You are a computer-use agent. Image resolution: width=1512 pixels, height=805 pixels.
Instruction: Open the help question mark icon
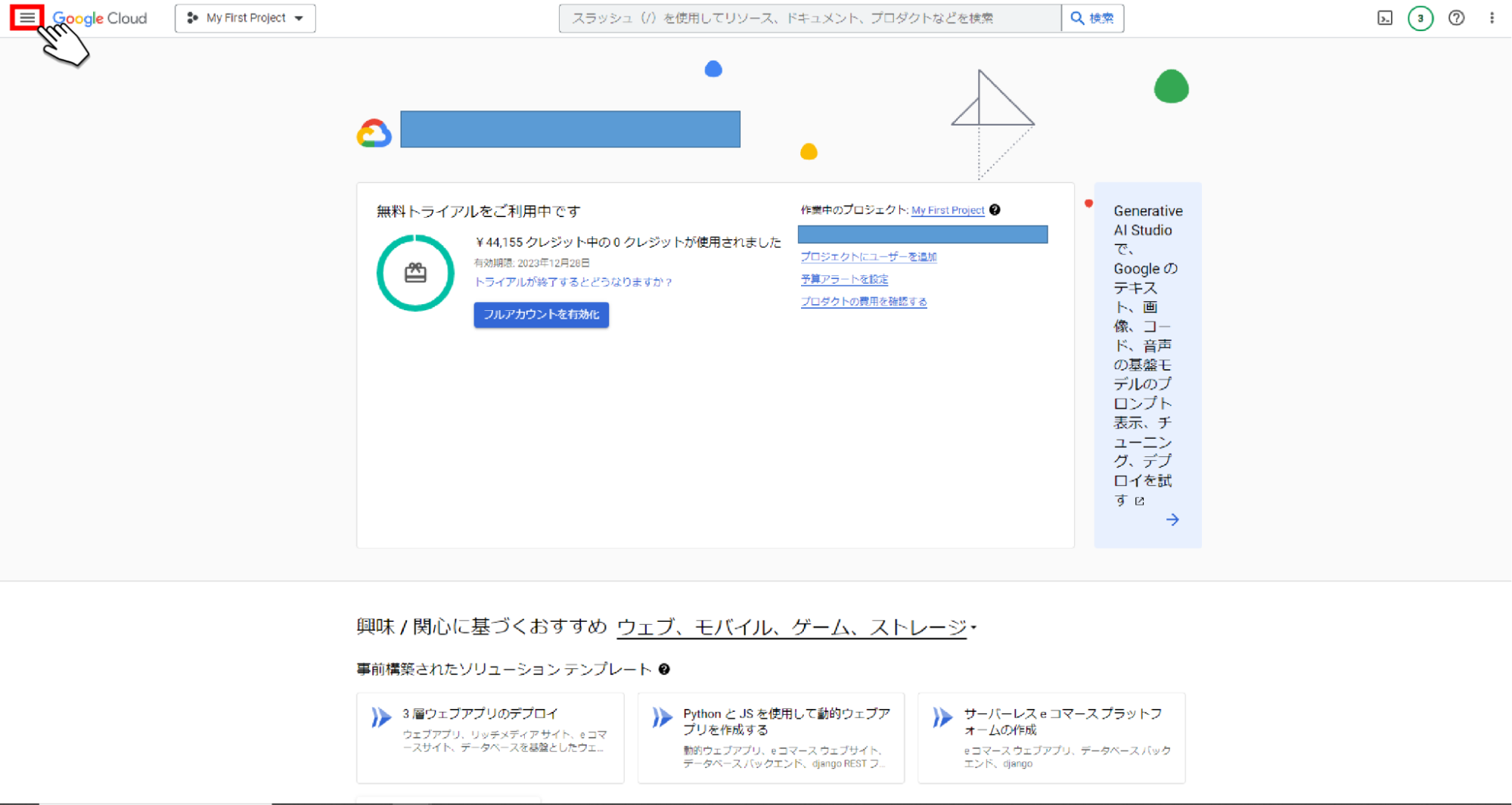point(1457,18)
